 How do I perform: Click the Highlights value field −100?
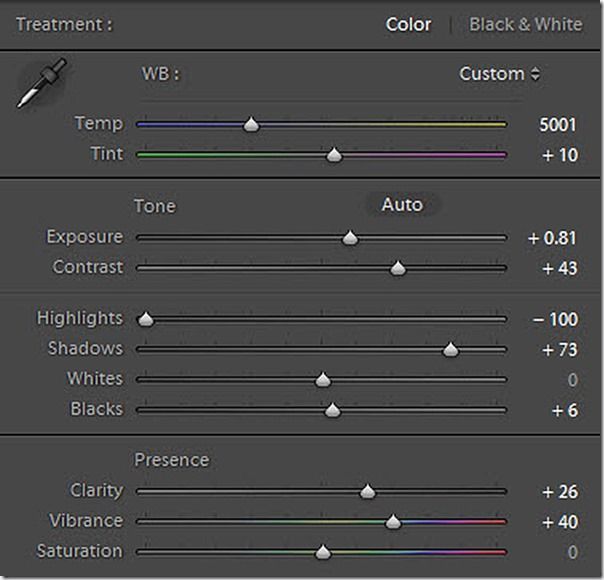click(x=555, y=319)
